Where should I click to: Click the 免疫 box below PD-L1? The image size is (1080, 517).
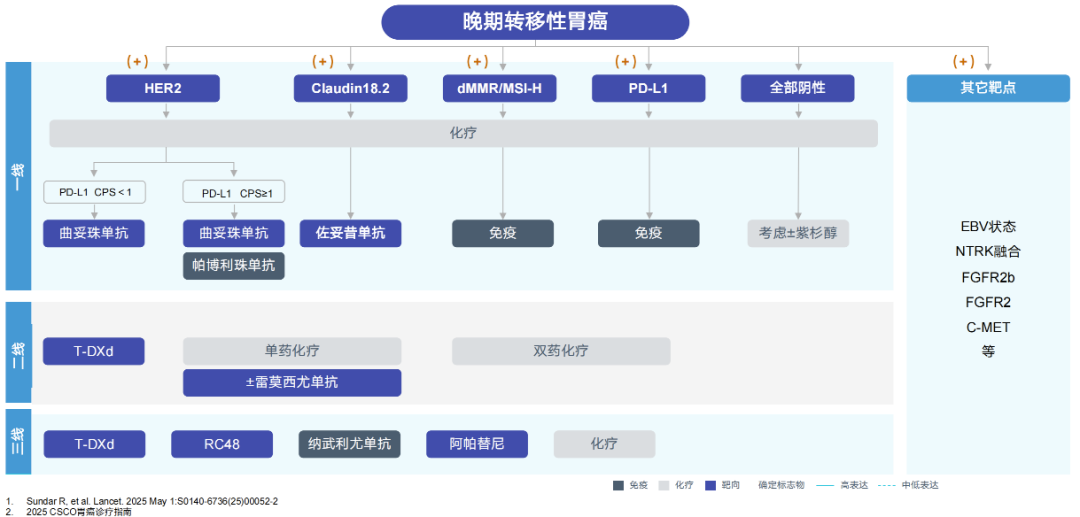point(649,234)
